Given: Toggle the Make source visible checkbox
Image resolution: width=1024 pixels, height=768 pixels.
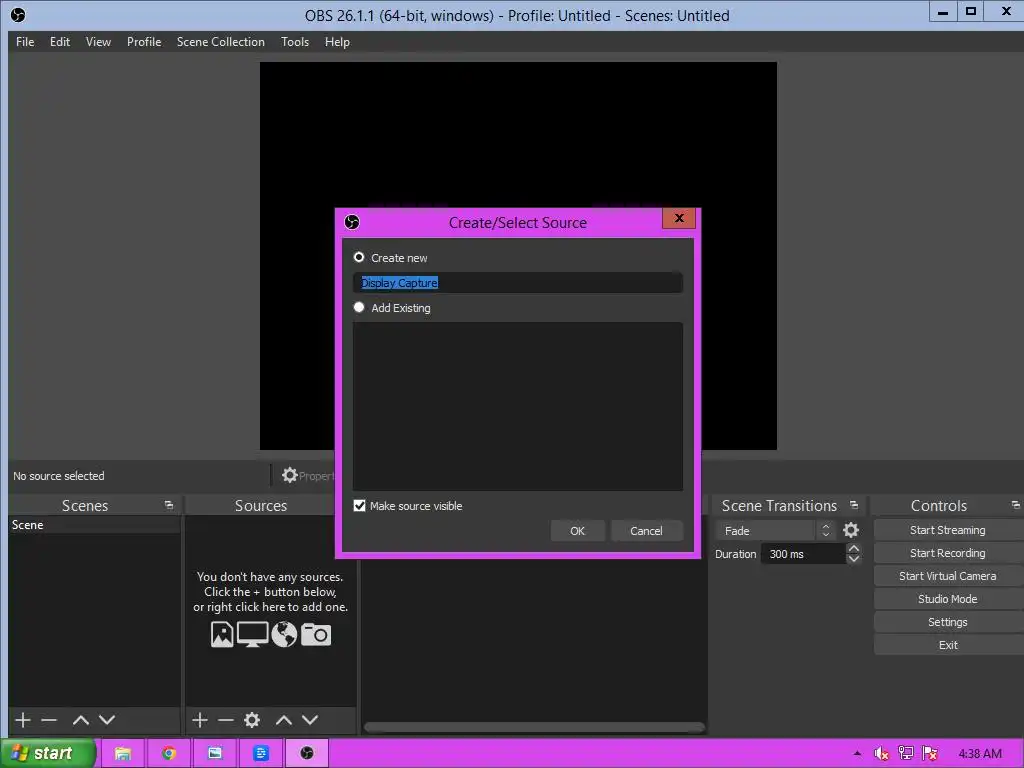Looking at the screenshot, I should pyautogui.click(x=359, y=505).
